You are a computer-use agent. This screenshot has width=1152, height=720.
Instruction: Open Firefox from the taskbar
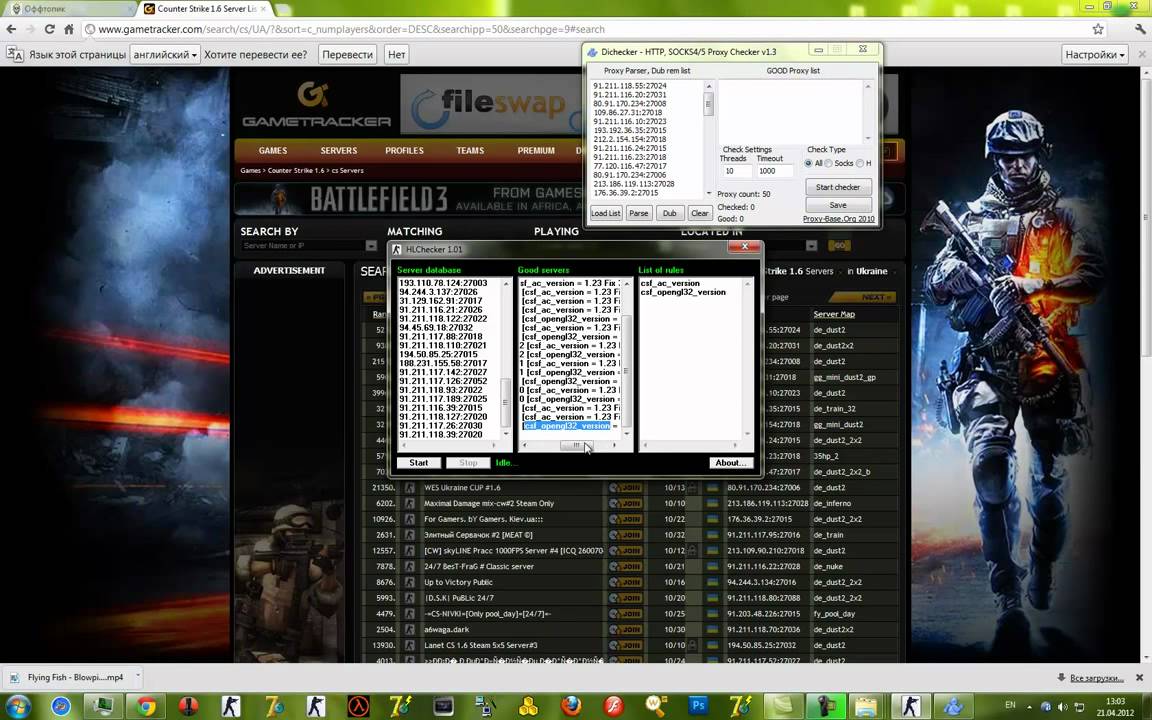coord(571,706)
